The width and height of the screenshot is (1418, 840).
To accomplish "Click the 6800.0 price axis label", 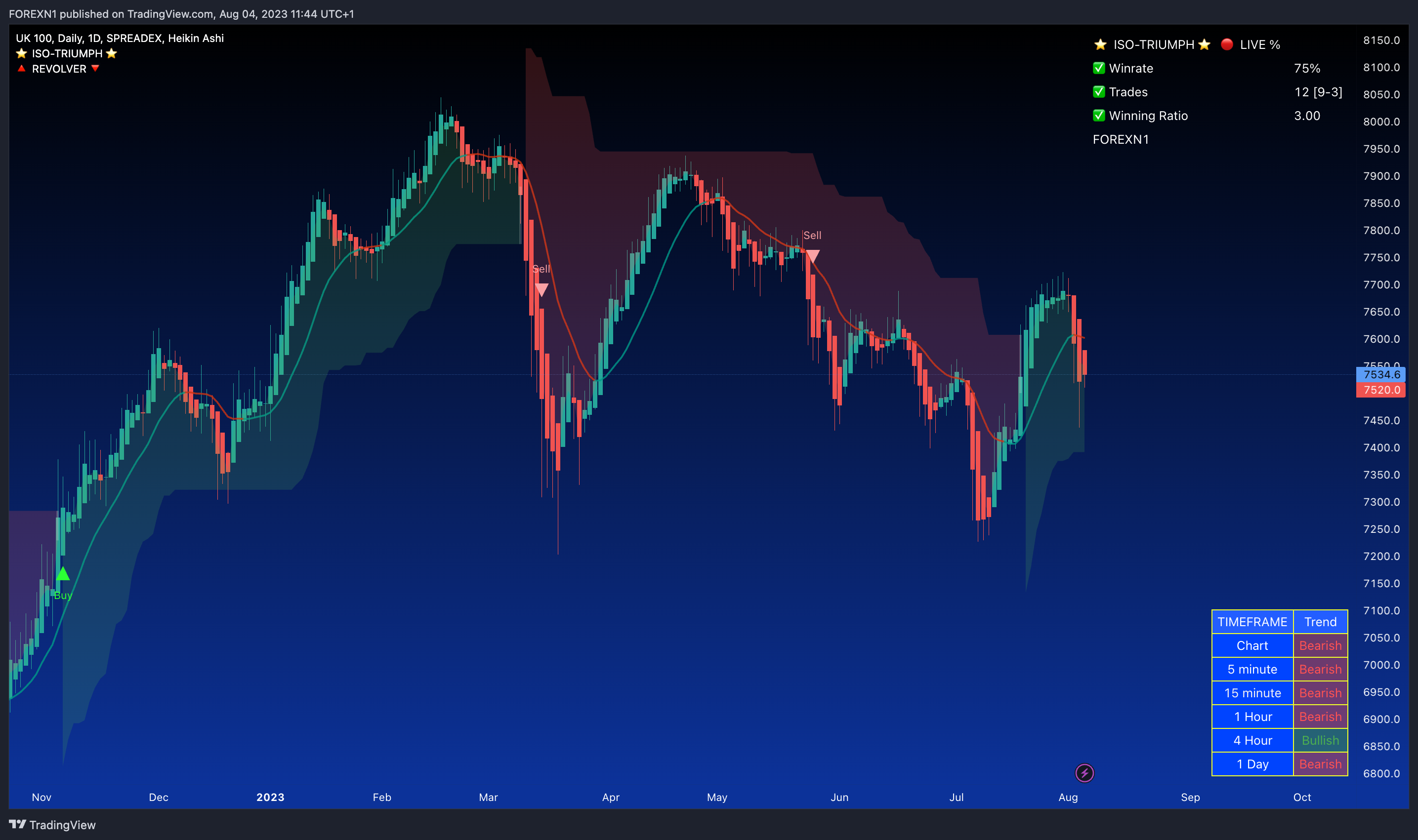I will (1381, 773).
